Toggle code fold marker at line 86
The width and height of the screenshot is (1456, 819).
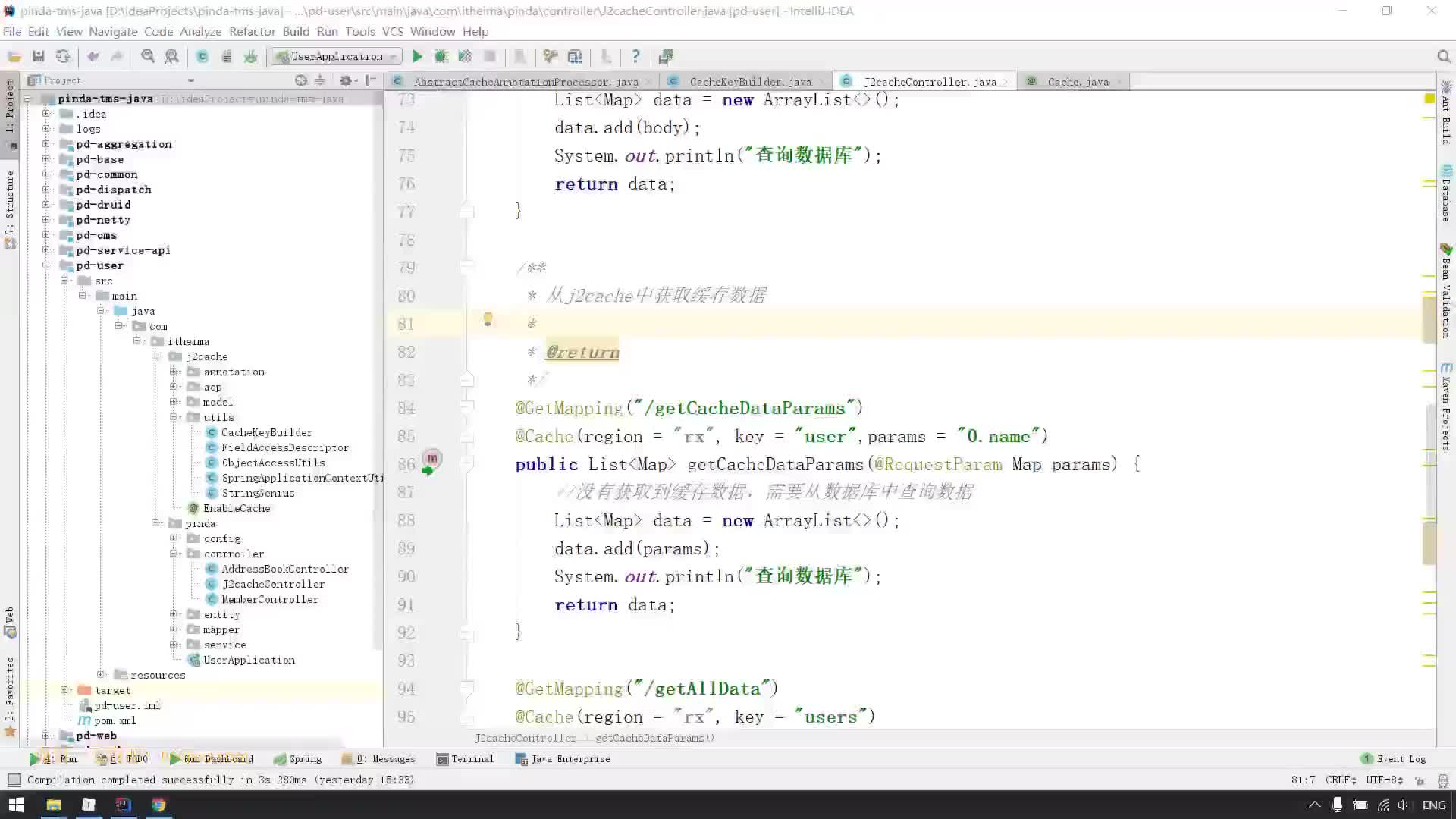pyautogui.click(x=467, y=463)
